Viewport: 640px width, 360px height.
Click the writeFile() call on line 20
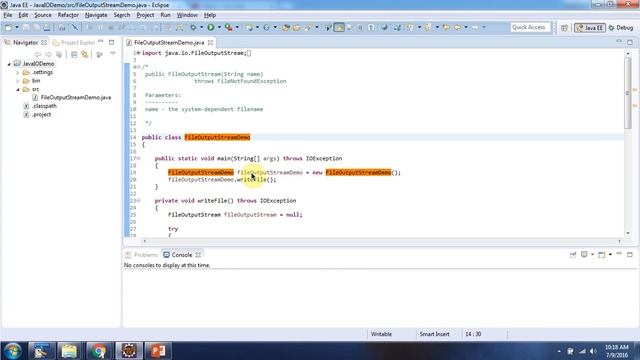coord(255,180)
